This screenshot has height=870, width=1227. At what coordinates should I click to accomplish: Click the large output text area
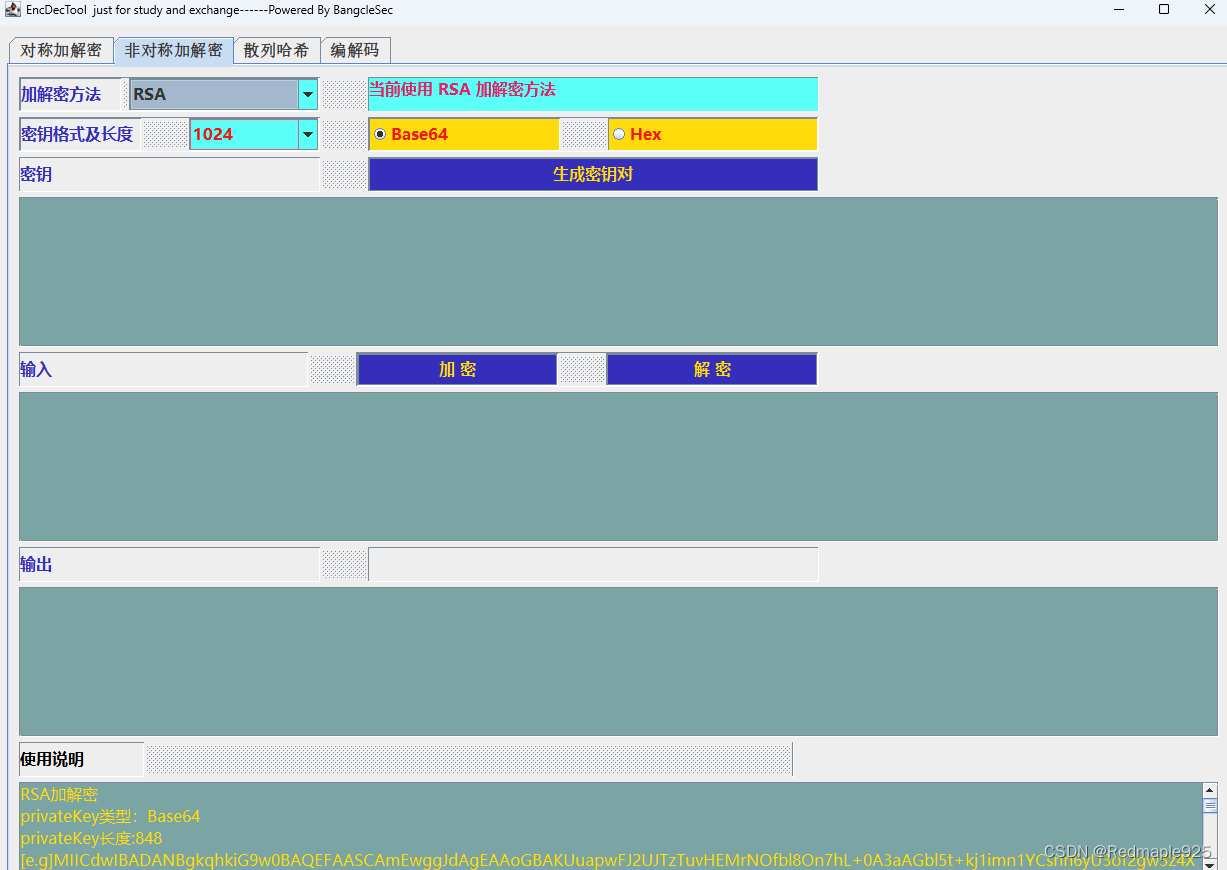(613, 661)
